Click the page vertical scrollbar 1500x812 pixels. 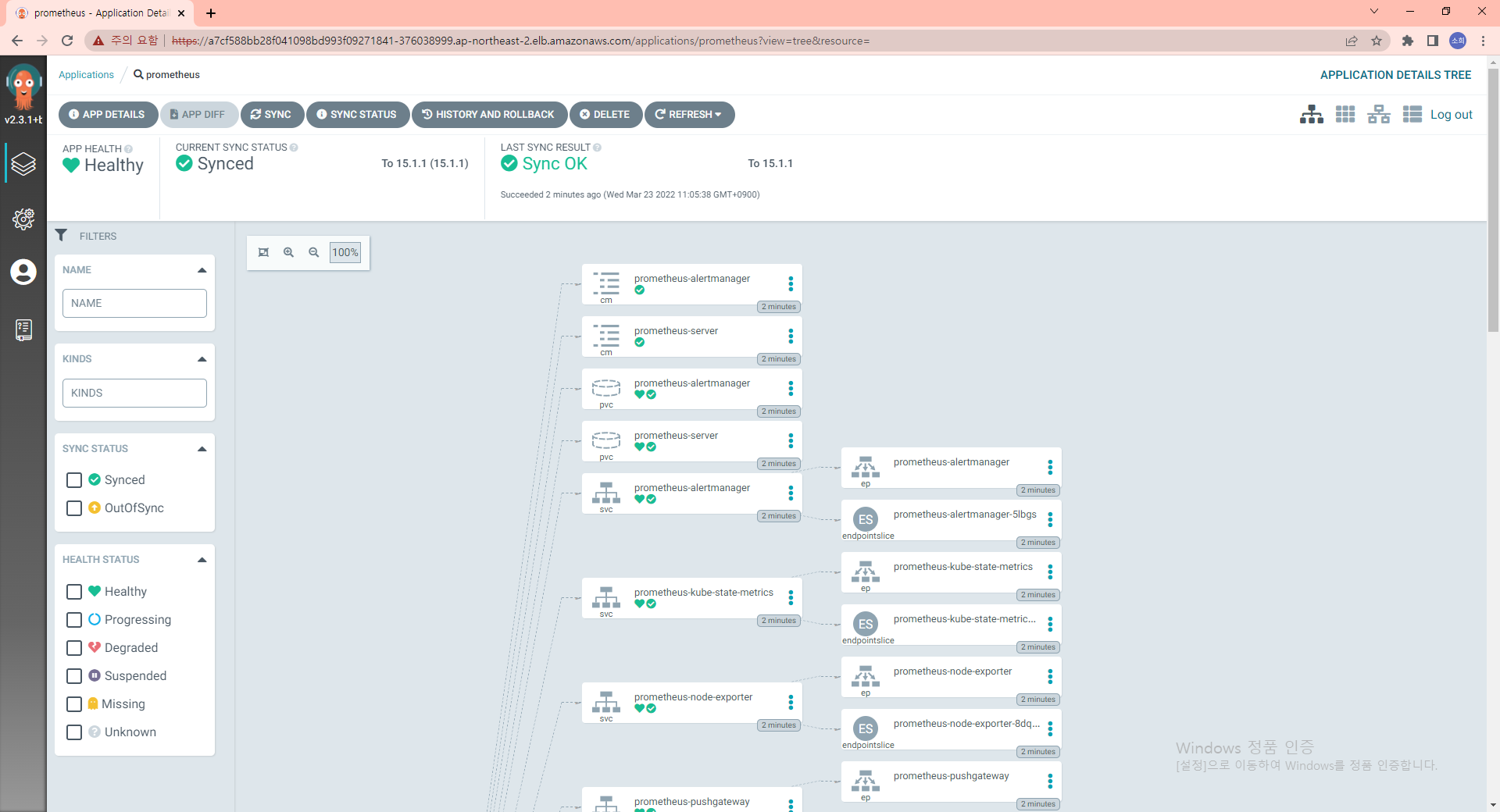tap(1493, 201)
